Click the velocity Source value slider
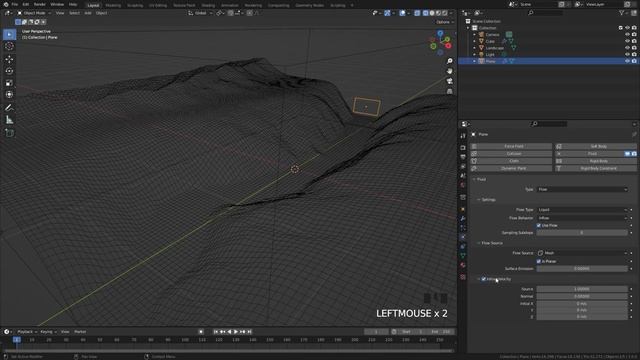This screenshot has width=640, height=360. [x=582, y=289]
